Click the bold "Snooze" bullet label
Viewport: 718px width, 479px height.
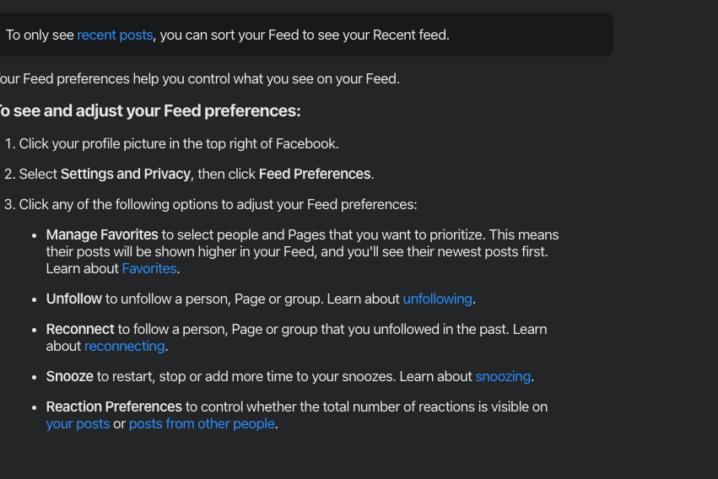click(70, 376)
